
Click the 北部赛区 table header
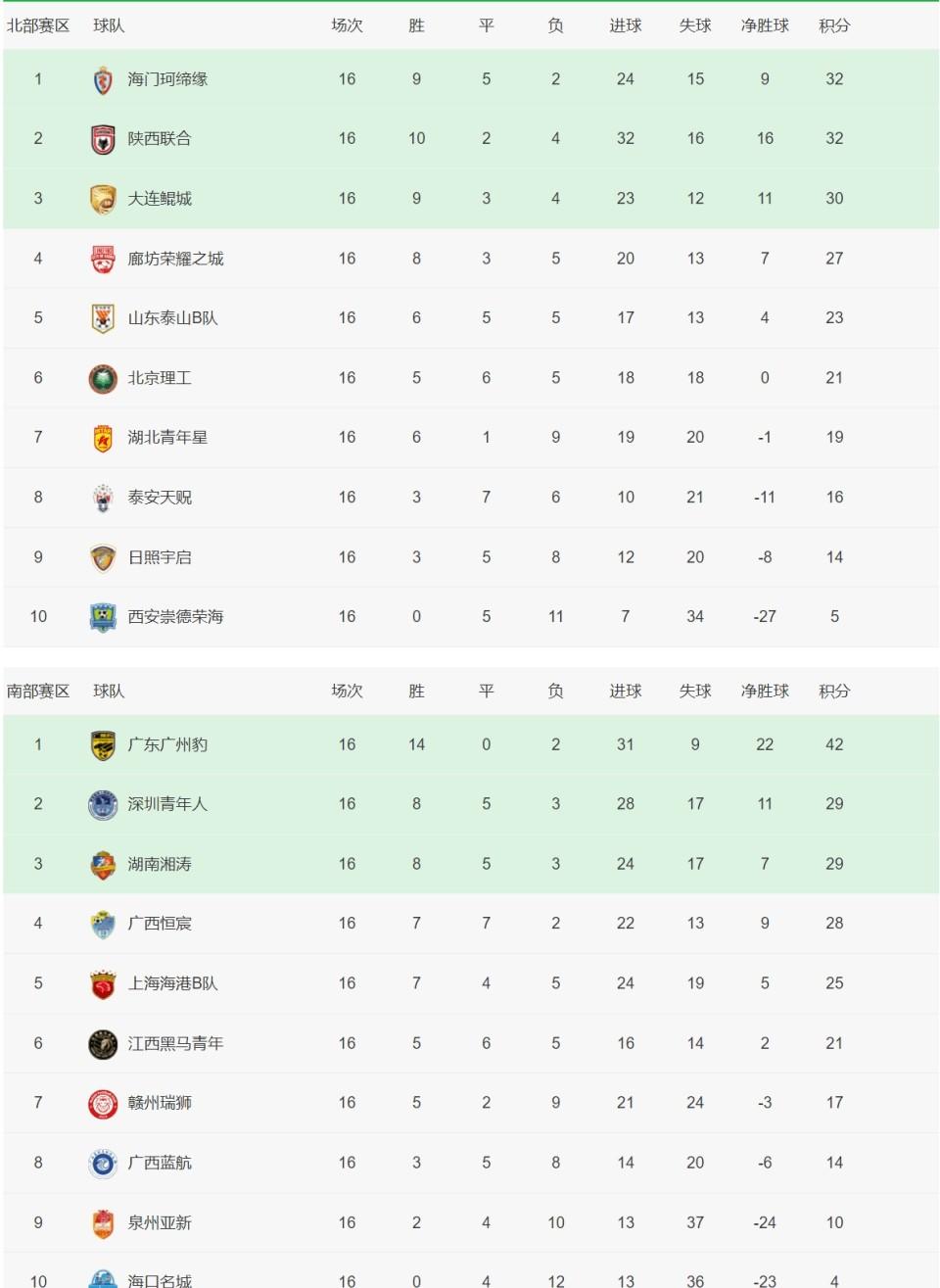[x=38, y=25]
